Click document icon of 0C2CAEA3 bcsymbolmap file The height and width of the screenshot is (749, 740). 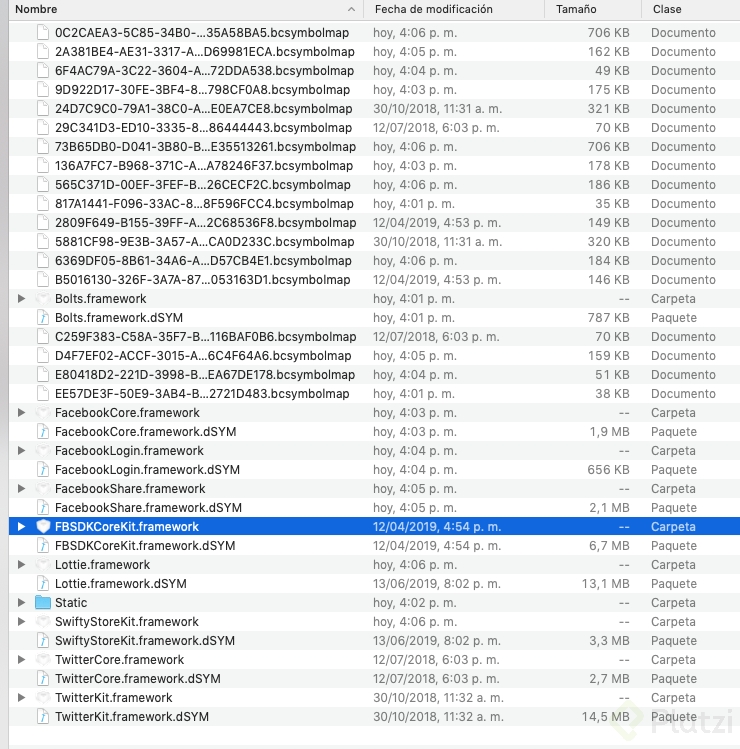(x=43, y=32)
